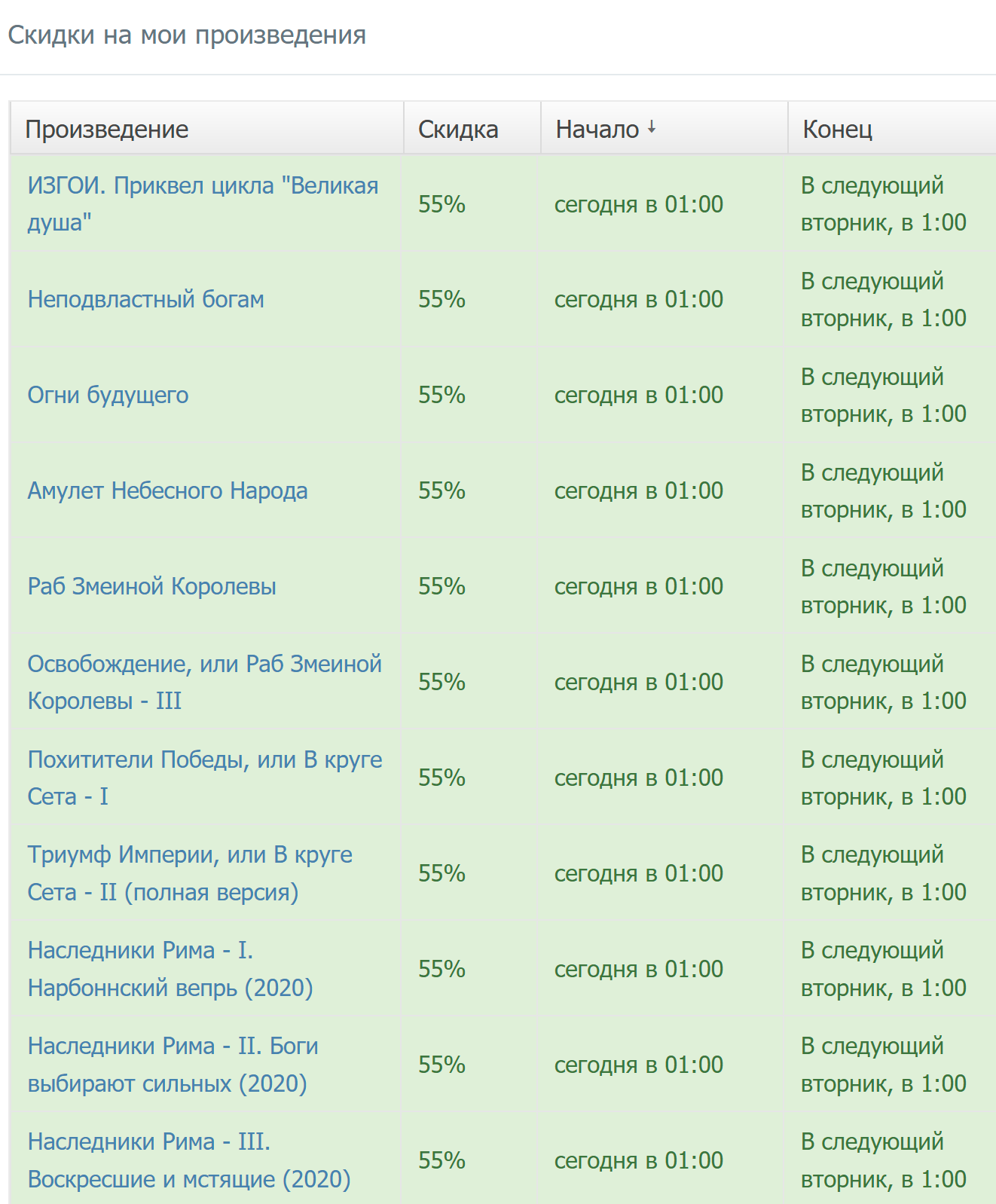Click the end date for Амулет Небесного Народа
The image size is (996, 1204).
pos(883,490)
